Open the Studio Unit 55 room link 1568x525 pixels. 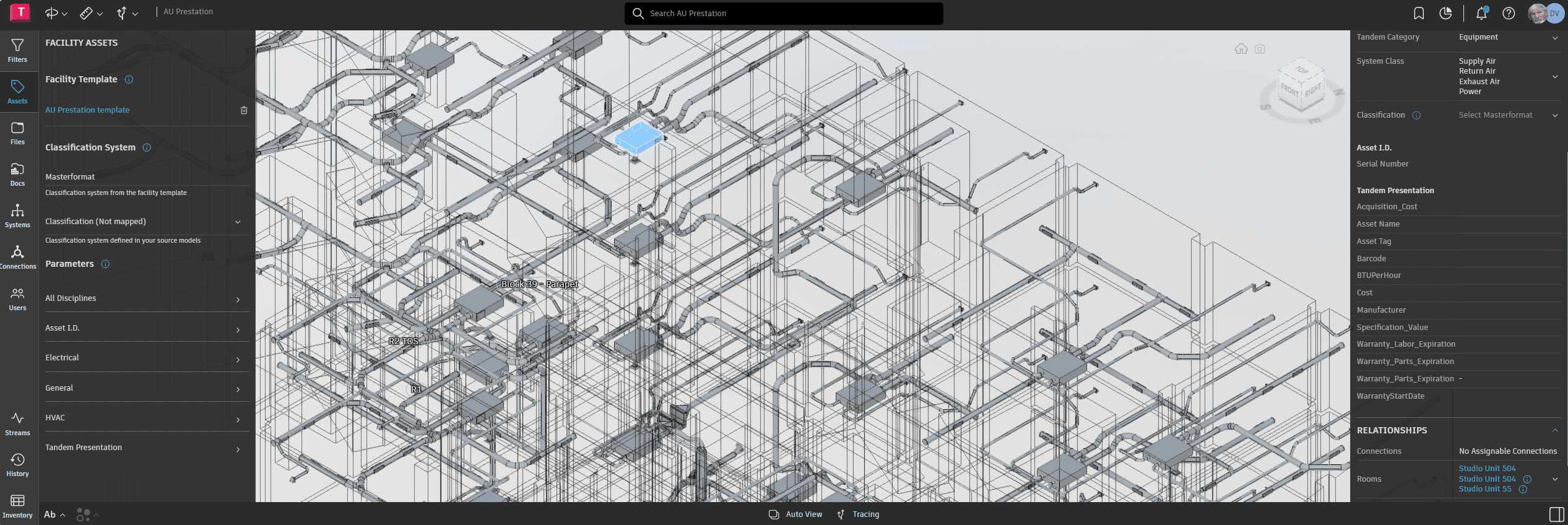[1484, 489]
